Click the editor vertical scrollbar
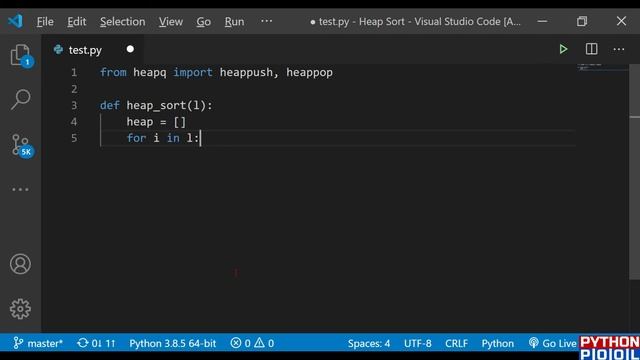Image resolution: width=640 pixels, height=360 pixels. 634,171
